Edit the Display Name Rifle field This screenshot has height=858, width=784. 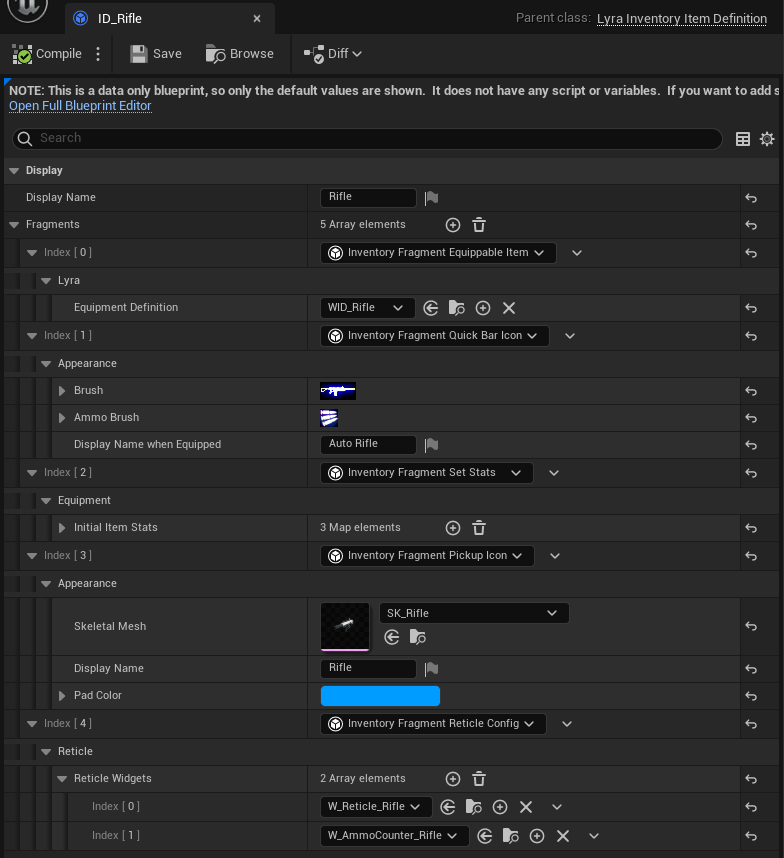tap(368, 197)
